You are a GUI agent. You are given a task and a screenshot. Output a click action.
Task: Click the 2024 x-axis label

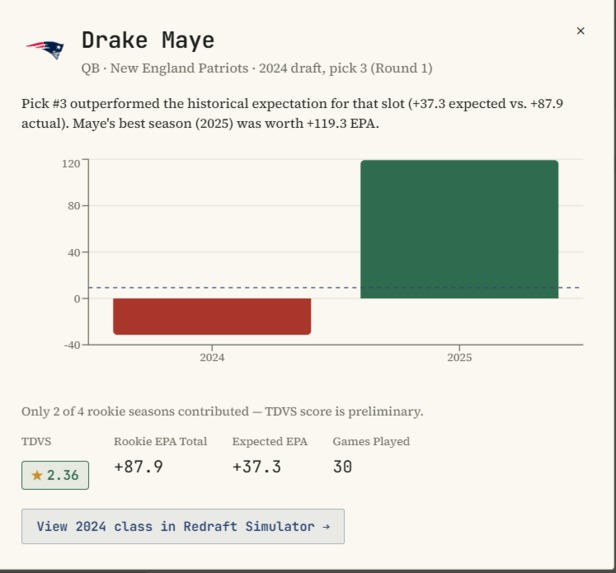coord(212,357)
